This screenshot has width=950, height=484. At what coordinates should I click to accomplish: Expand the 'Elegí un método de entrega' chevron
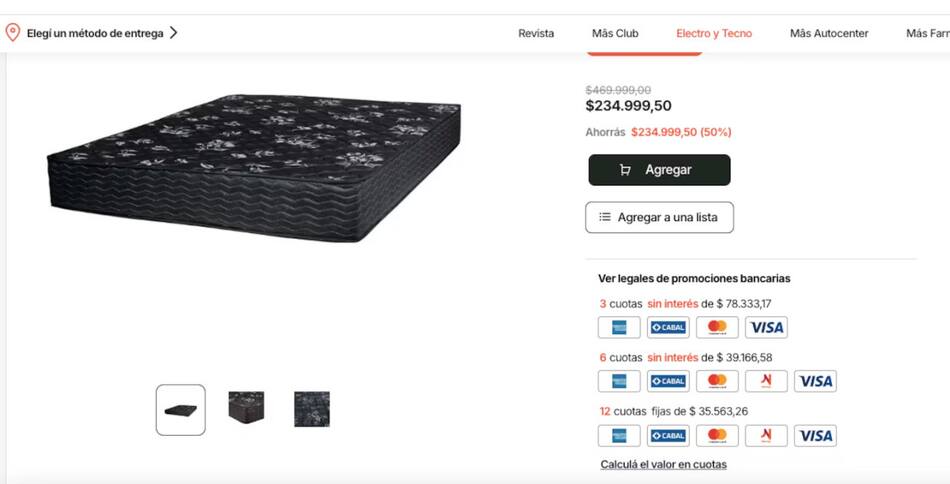(x=173, y=32)
